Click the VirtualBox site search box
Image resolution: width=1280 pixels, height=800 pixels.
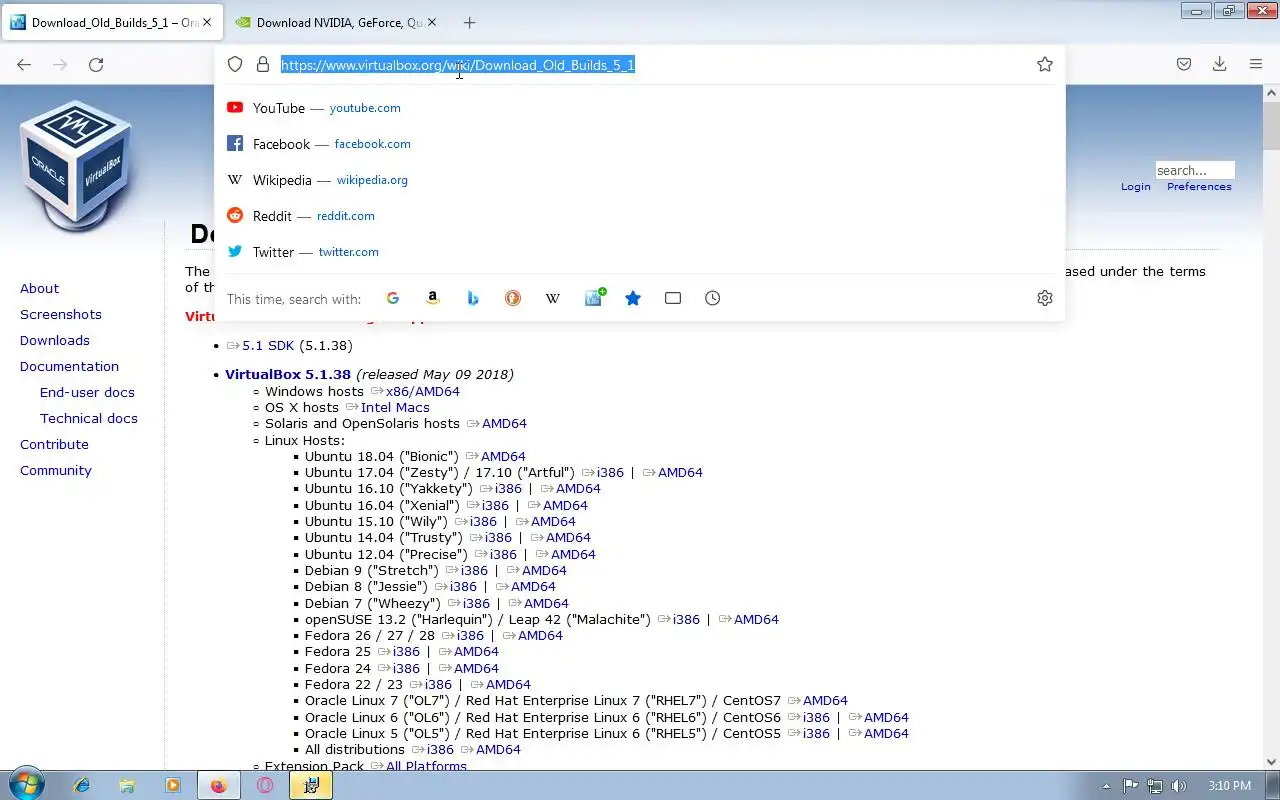(1195, 170)
